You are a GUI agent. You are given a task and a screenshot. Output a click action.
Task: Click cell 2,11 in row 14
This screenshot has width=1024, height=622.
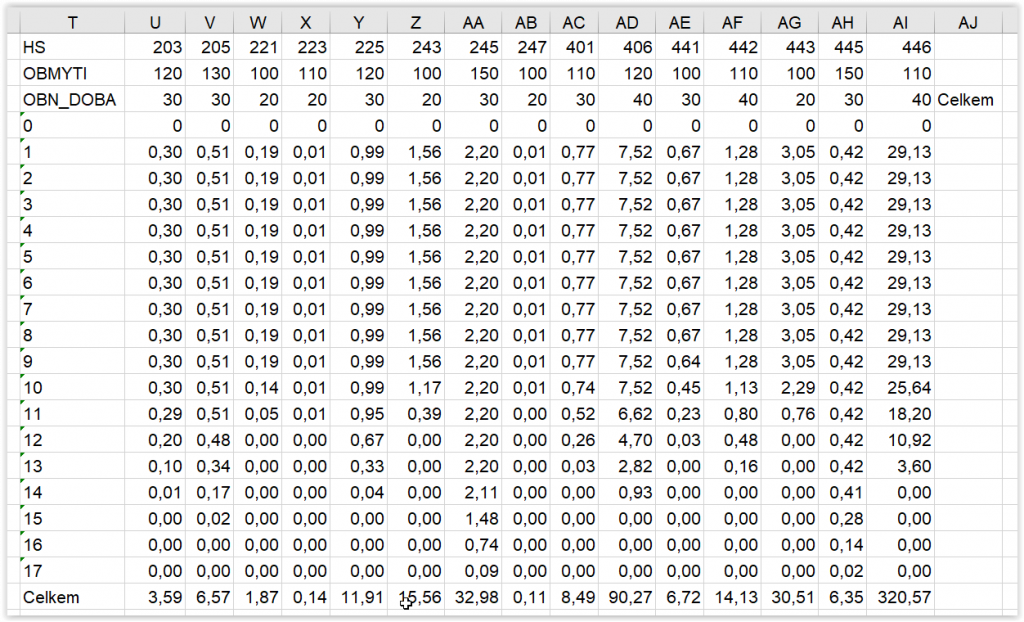[473, 493]
